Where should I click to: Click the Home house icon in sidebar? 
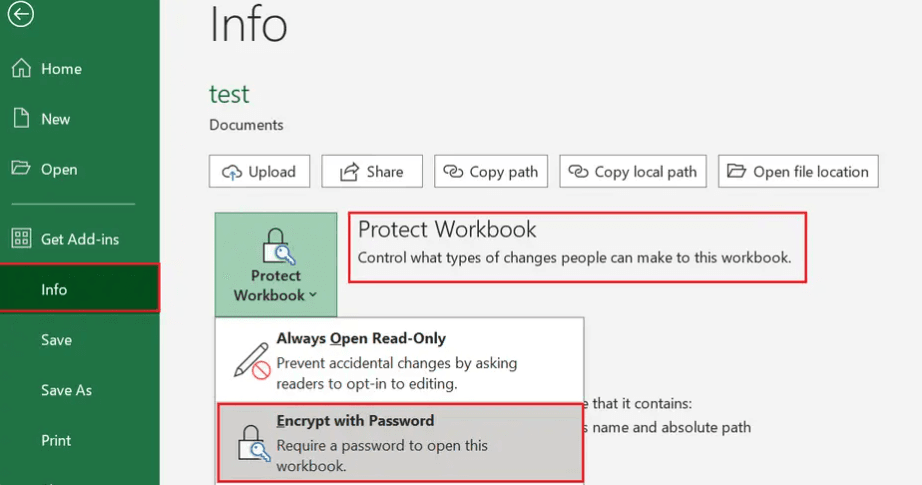[x=20, y=69]
